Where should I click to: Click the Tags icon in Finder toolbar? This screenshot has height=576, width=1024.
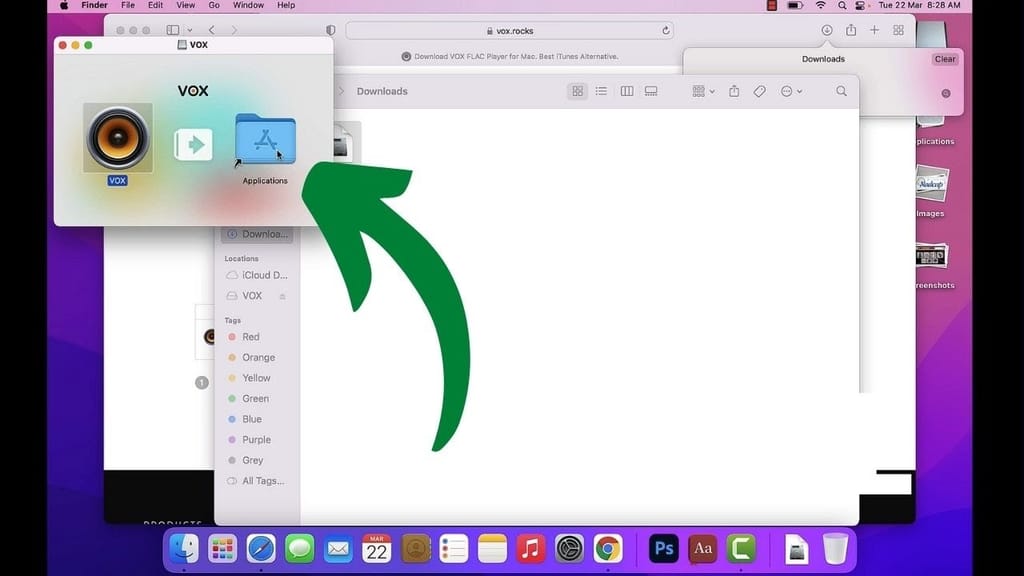coord(760,91)
